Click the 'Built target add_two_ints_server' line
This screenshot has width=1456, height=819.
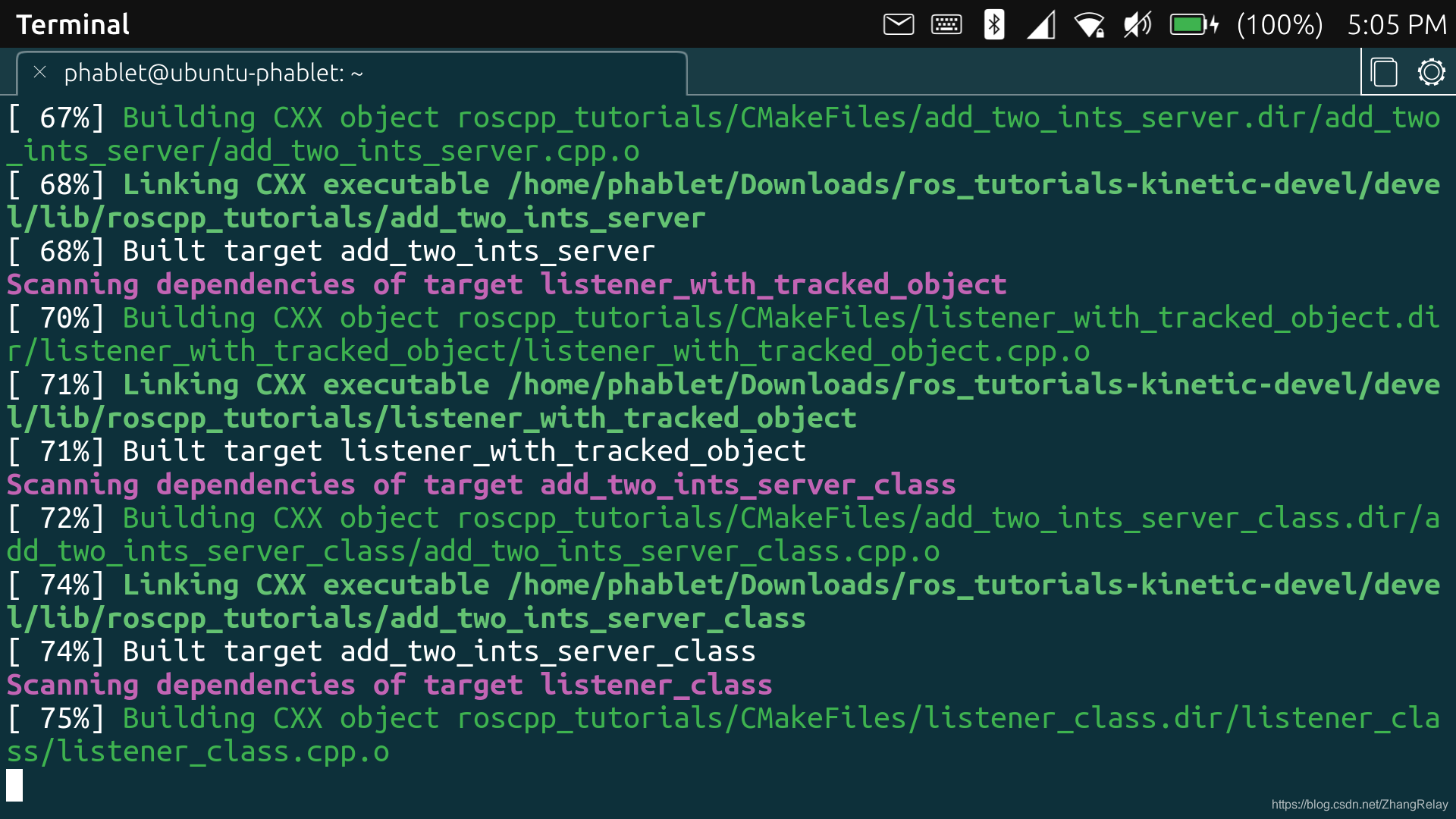[331, 251]
